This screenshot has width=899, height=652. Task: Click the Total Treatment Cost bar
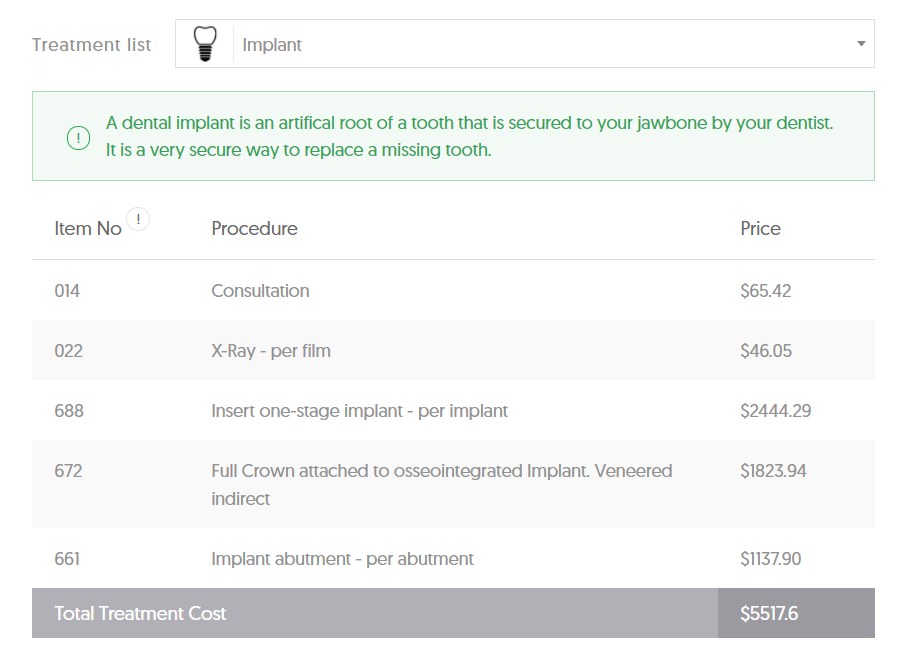453,613
